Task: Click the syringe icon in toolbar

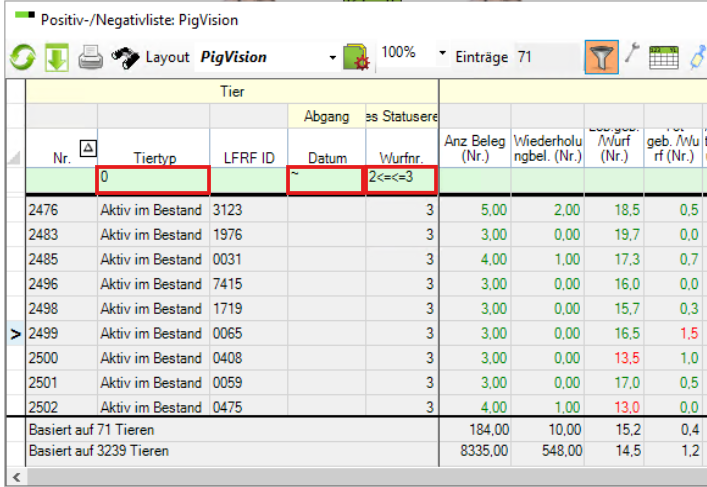Action: click(x=698, y=58)
